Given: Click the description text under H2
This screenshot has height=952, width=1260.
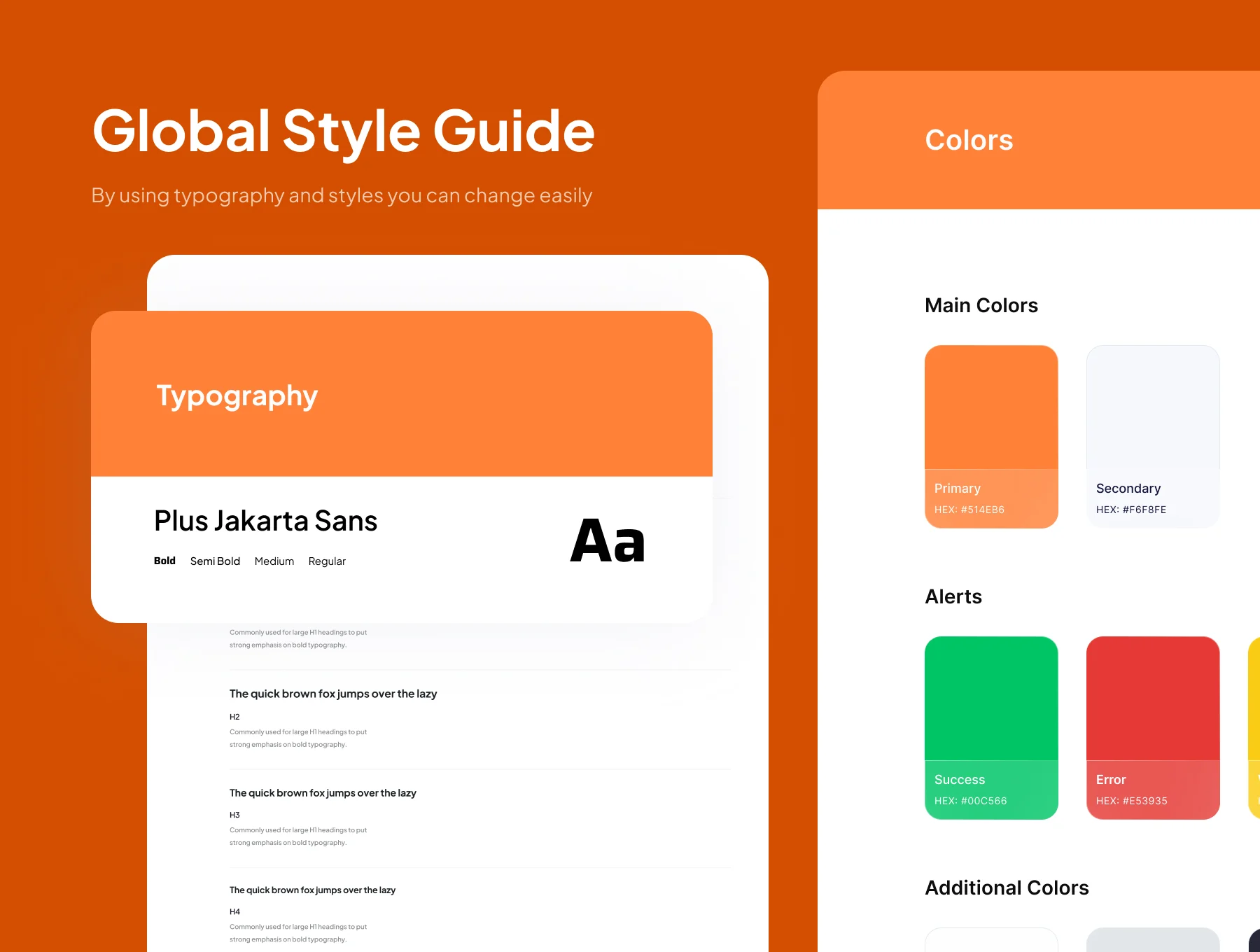Looking at the screenshot, I should pyautogui.click(x=298, y=738).
